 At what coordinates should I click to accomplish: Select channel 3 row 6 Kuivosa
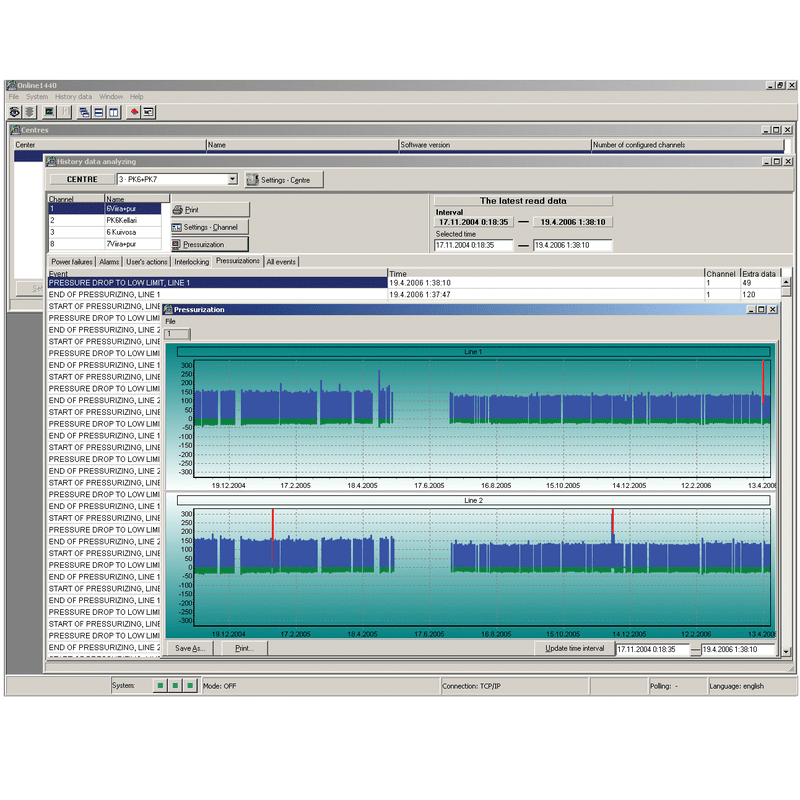pyautogui.click(x=105, y=232)
